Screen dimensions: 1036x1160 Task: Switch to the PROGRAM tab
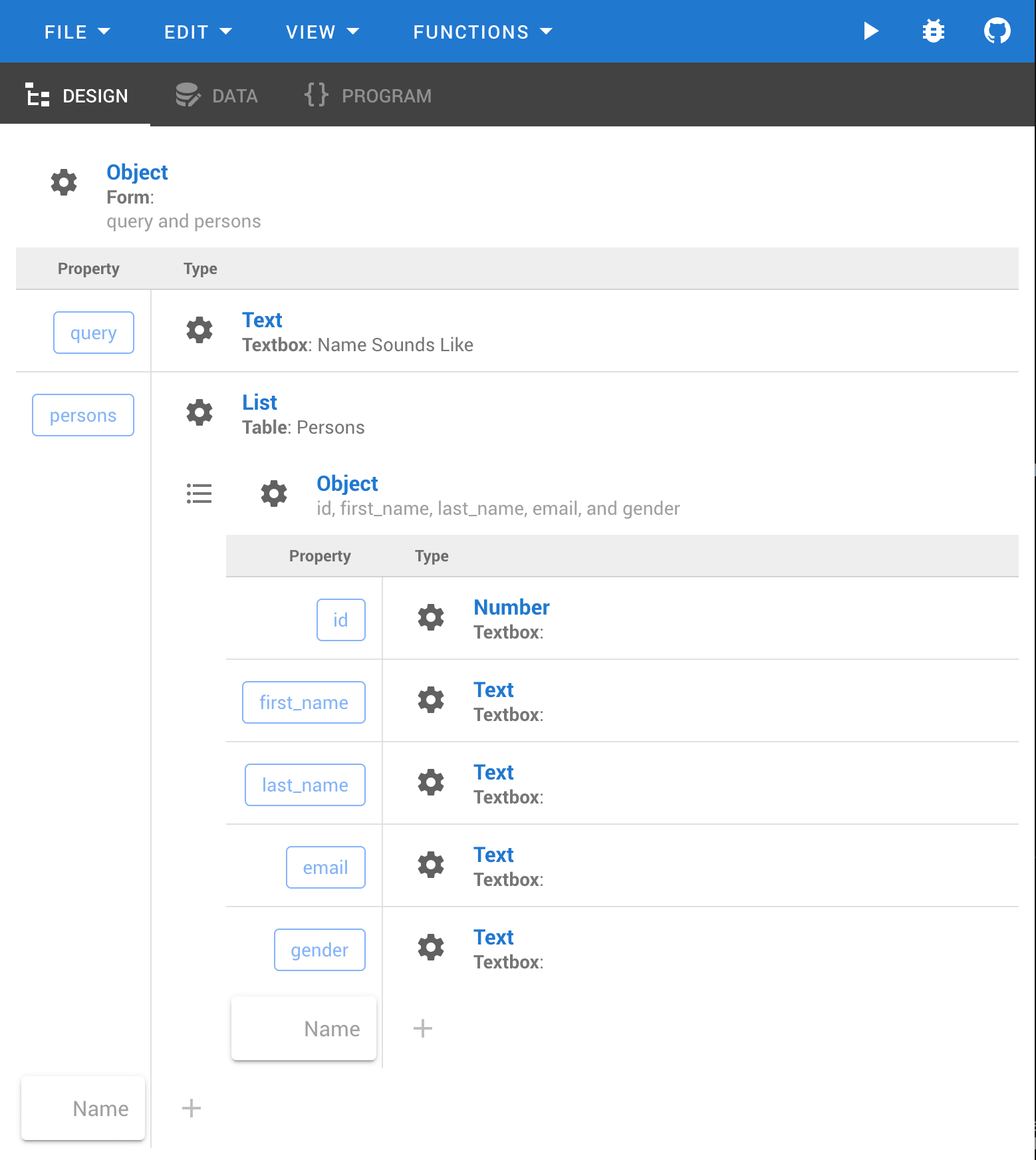point(368,95)
